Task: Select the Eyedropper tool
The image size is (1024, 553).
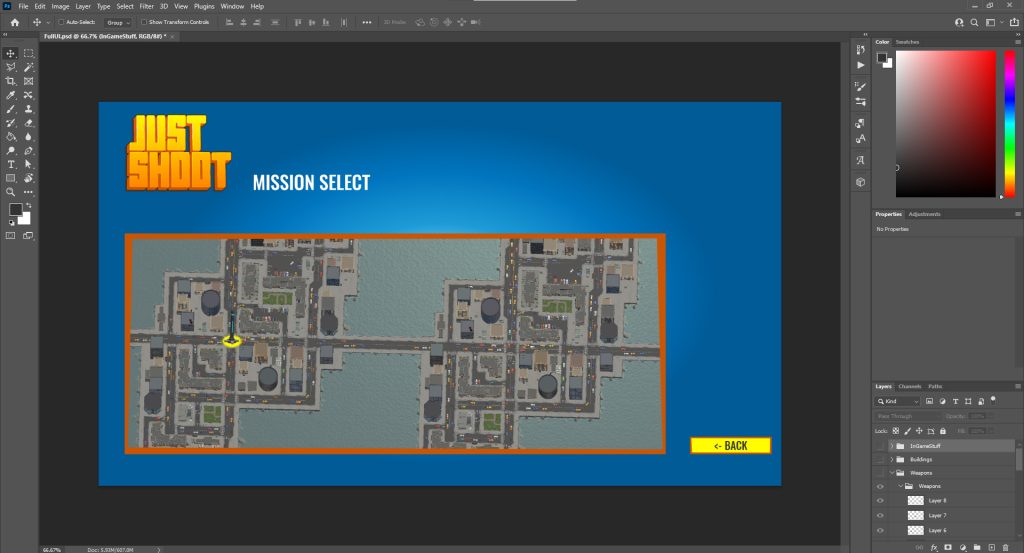Action: [11, 95]
